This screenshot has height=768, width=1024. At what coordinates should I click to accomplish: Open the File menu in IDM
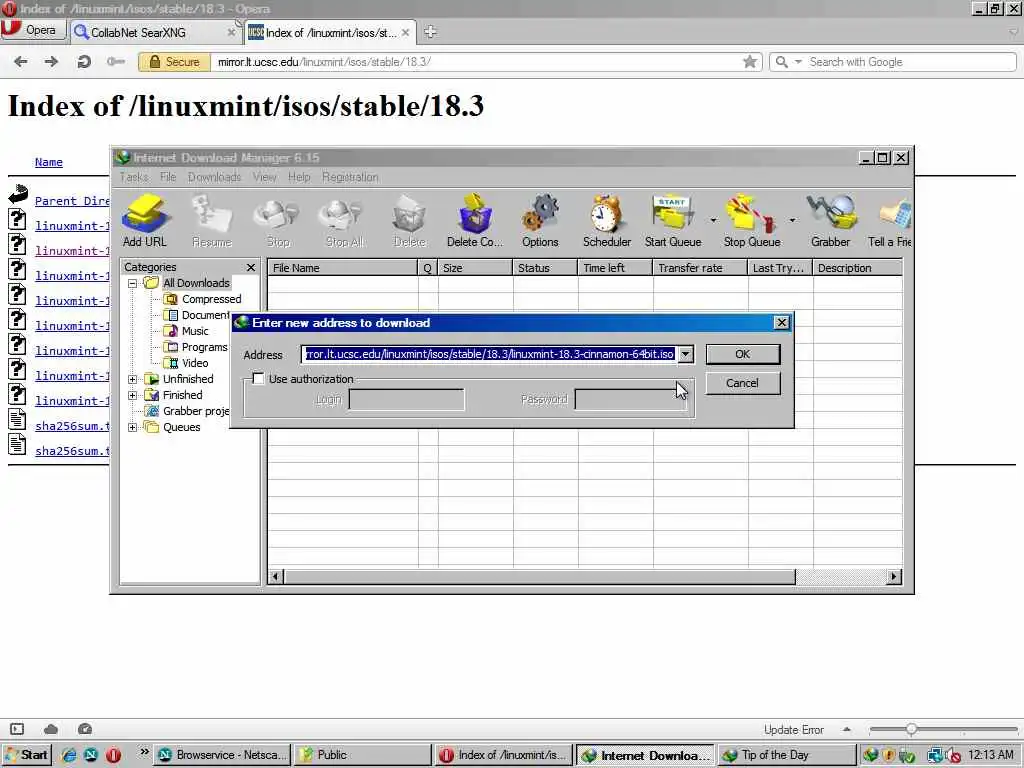click(x=168, y=177)
